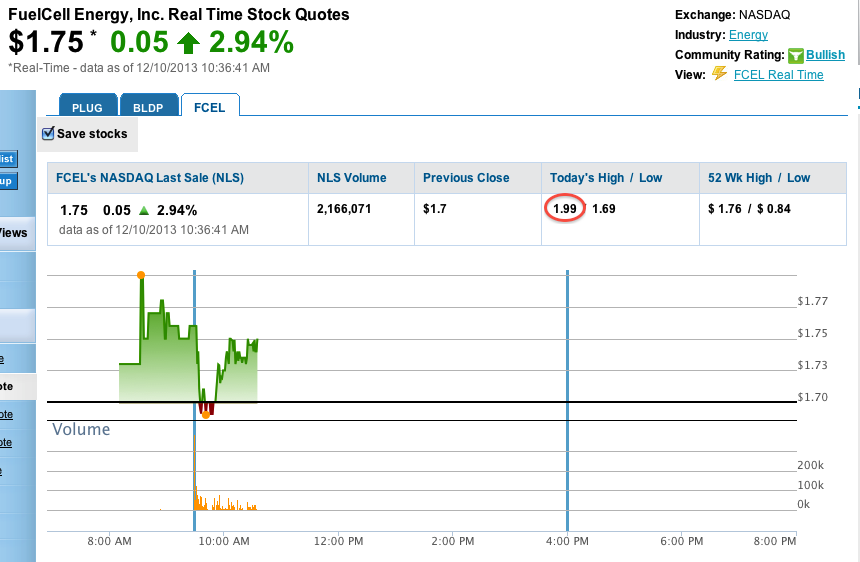Click the Volume chart label
The image size is (860, 562).
tap(81, 429)
